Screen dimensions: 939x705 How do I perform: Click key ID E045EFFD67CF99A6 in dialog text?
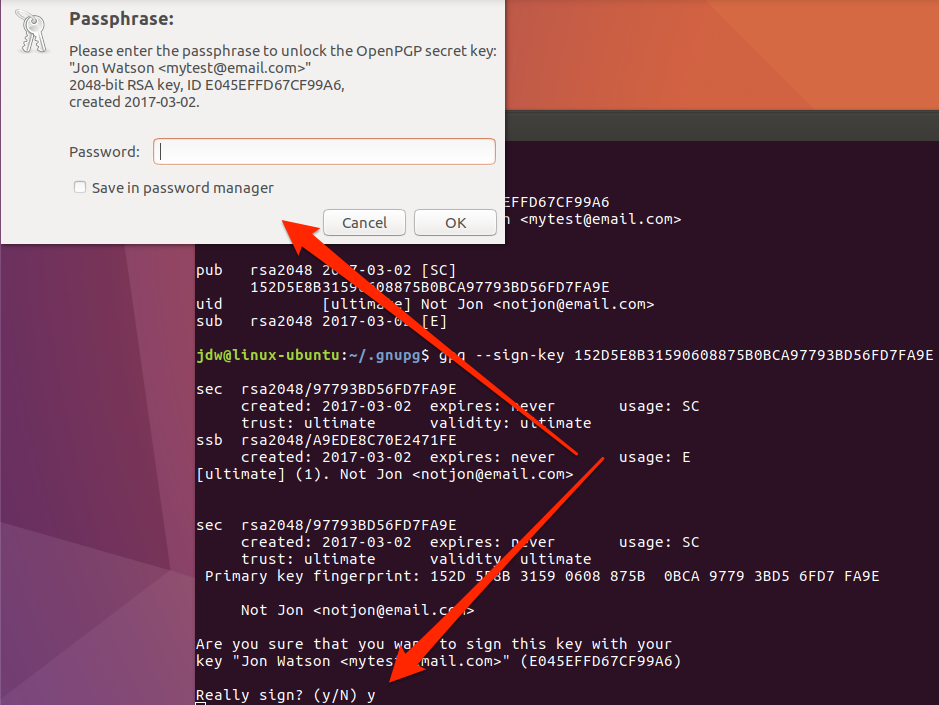tap(274, 85)
